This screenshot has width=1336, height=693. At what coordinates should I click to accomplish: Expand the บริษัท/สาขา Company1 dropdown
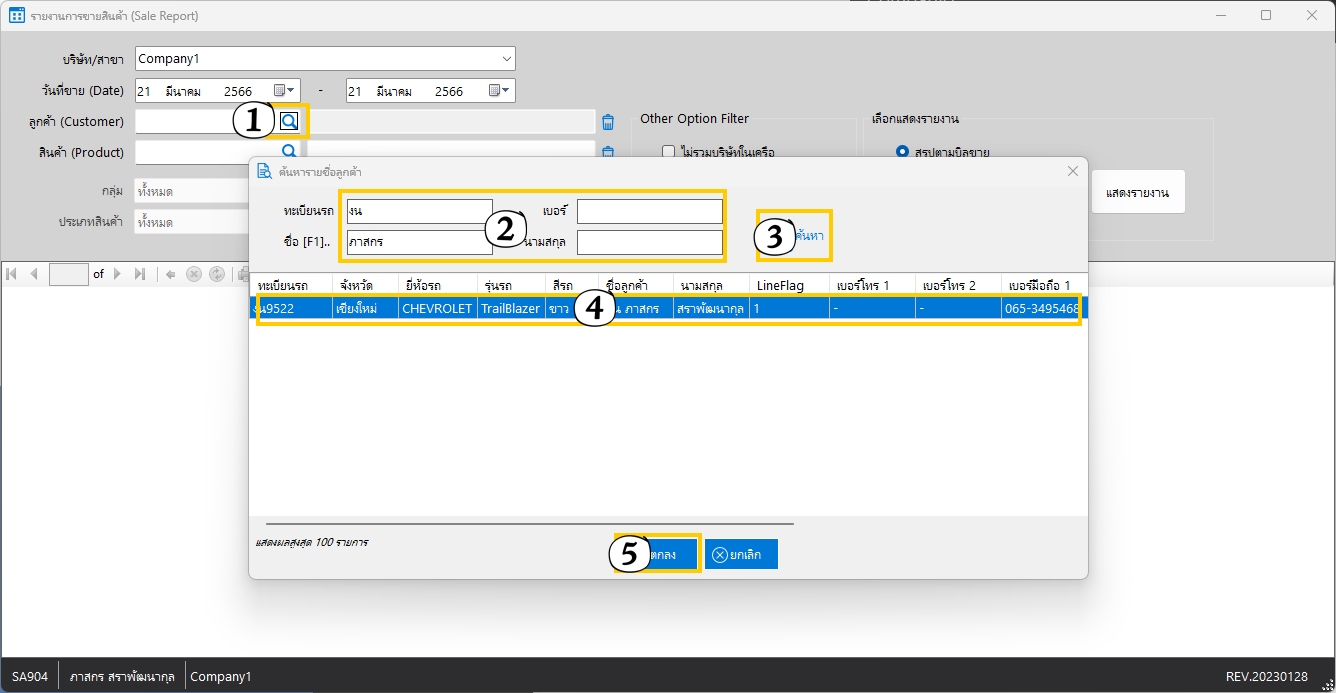(x=506, y=59)
